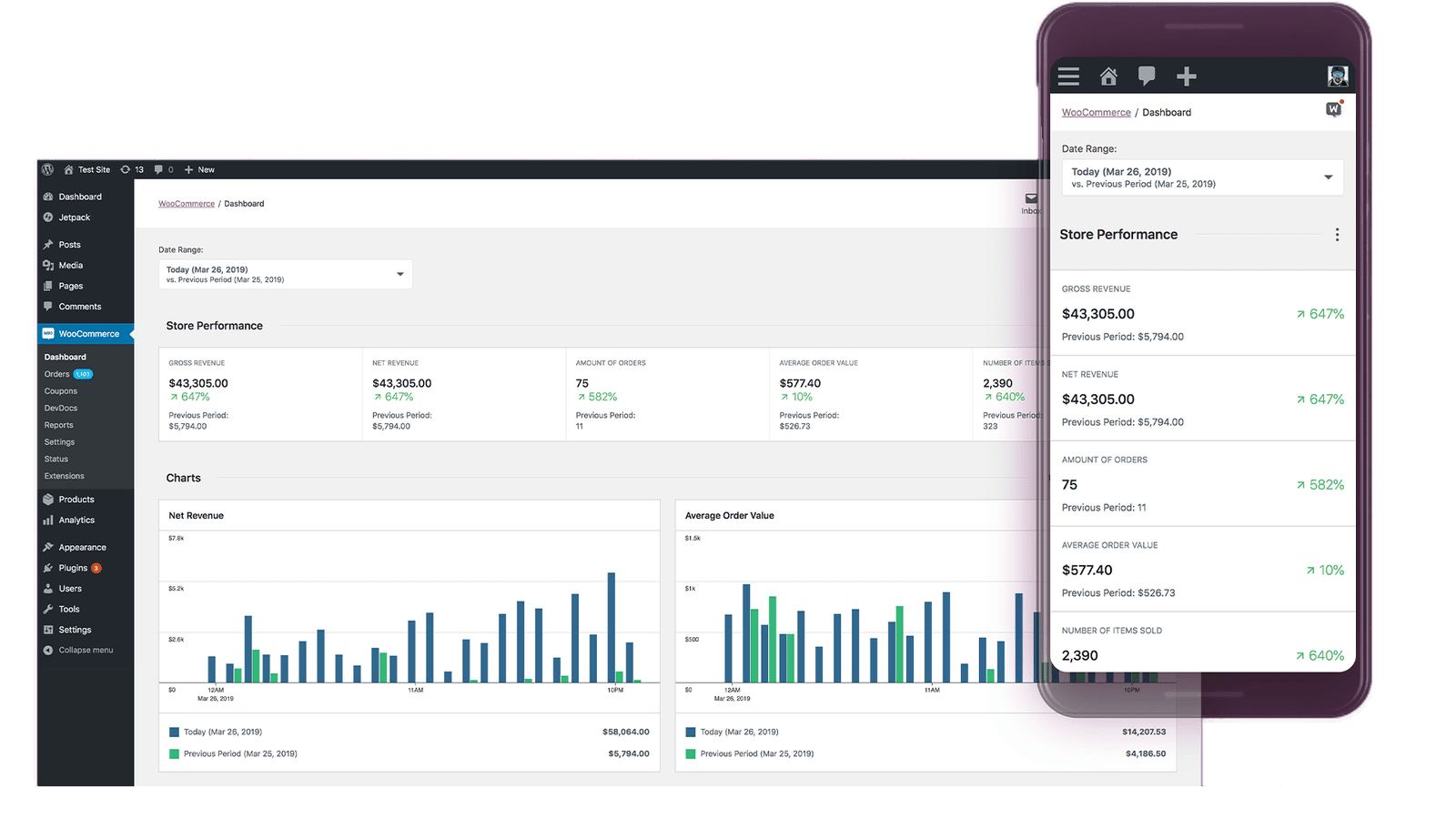Open Date Range dropdown on phone
The width and height of the screenshot is (1456, 819).
(1202, 177)
